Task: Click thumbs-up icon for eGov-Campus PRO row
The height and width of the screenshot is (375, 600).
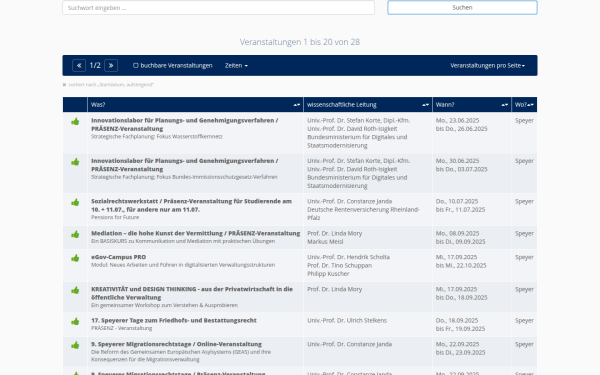Action: pyautogui.click(x=75, y=258)
